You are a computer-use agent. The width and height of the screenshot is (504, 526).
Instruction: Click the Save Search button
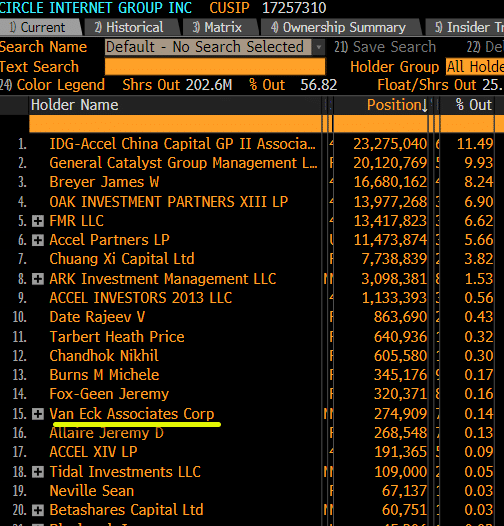point(385,47)
